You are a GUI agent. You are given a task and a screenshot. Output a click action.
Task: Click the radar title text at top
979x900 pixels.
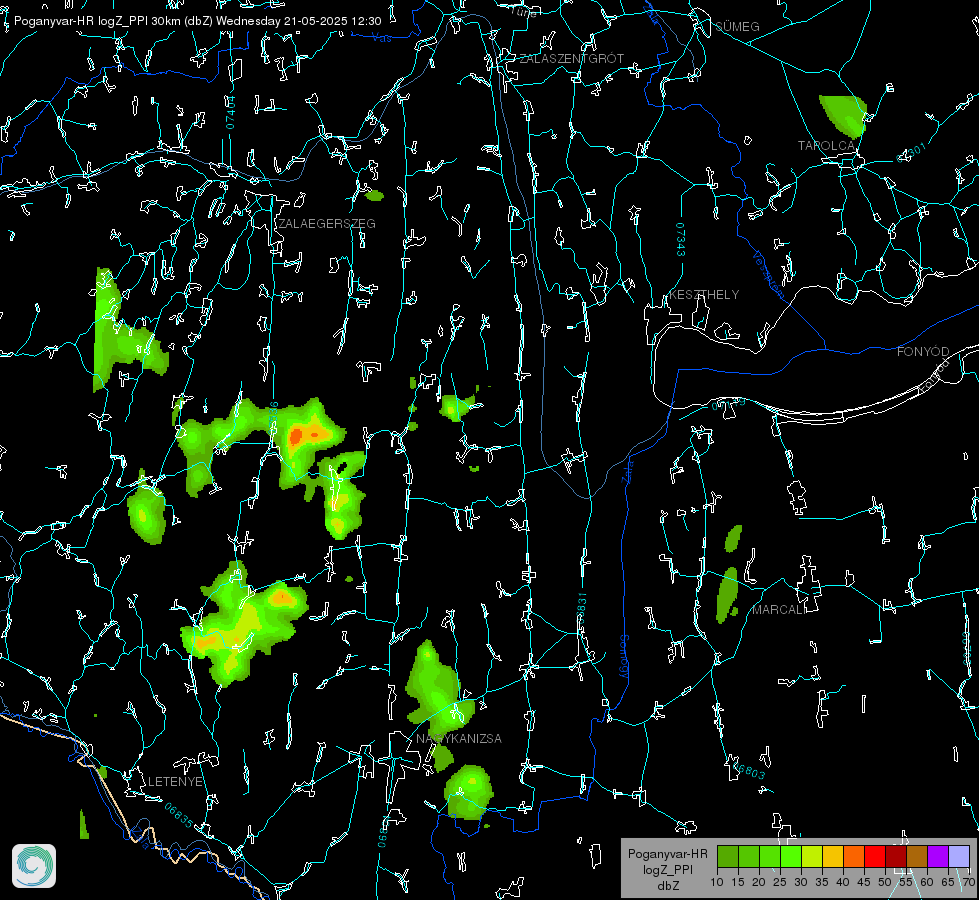[197, 21]
